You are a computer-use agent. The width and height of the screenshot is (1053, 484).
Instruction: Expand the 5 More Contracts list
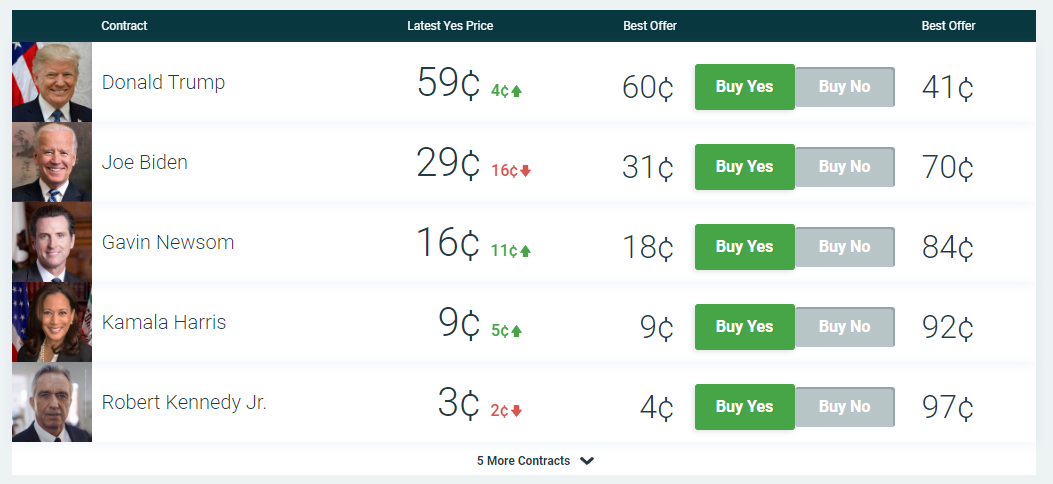[x=535, y=461]
